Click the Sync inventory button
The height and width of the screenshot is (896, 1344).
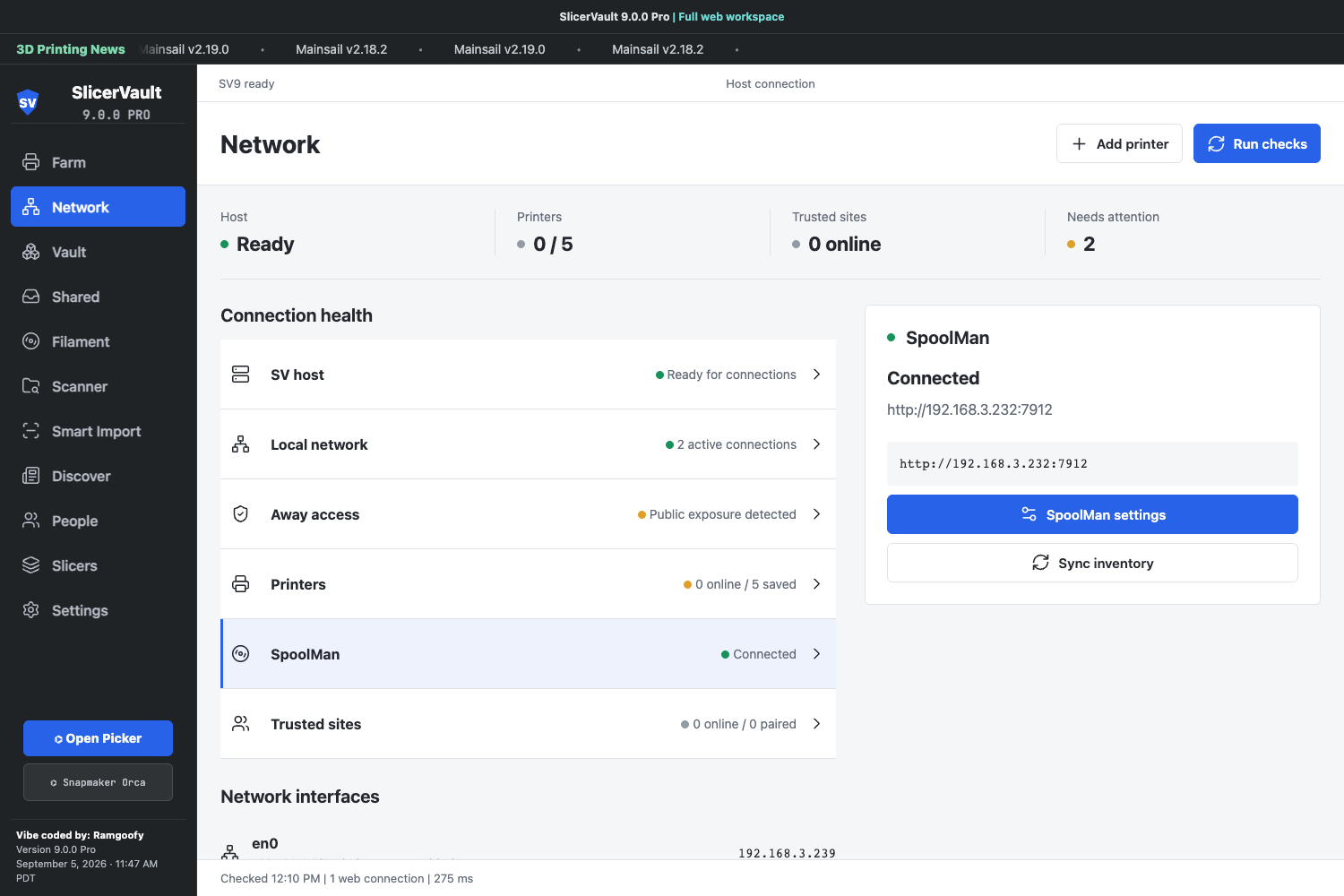click(x=1092, y=563)
